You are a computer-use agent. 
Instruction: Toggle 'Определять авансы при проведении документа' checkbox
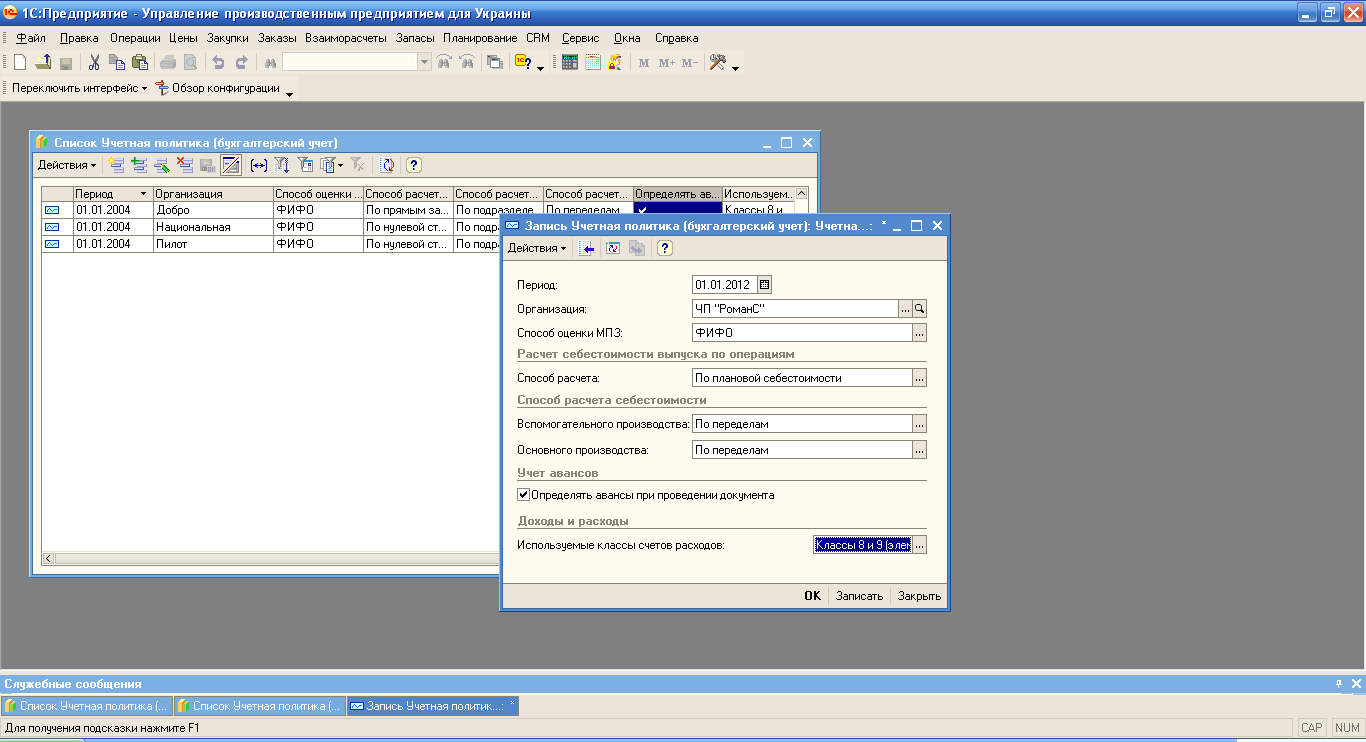tap(523, 495)
